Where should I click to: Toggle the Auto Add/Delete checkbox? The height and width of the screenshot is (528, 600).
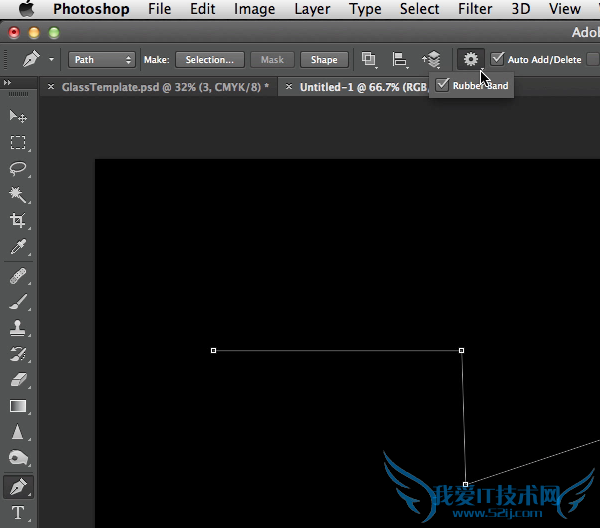497,59
